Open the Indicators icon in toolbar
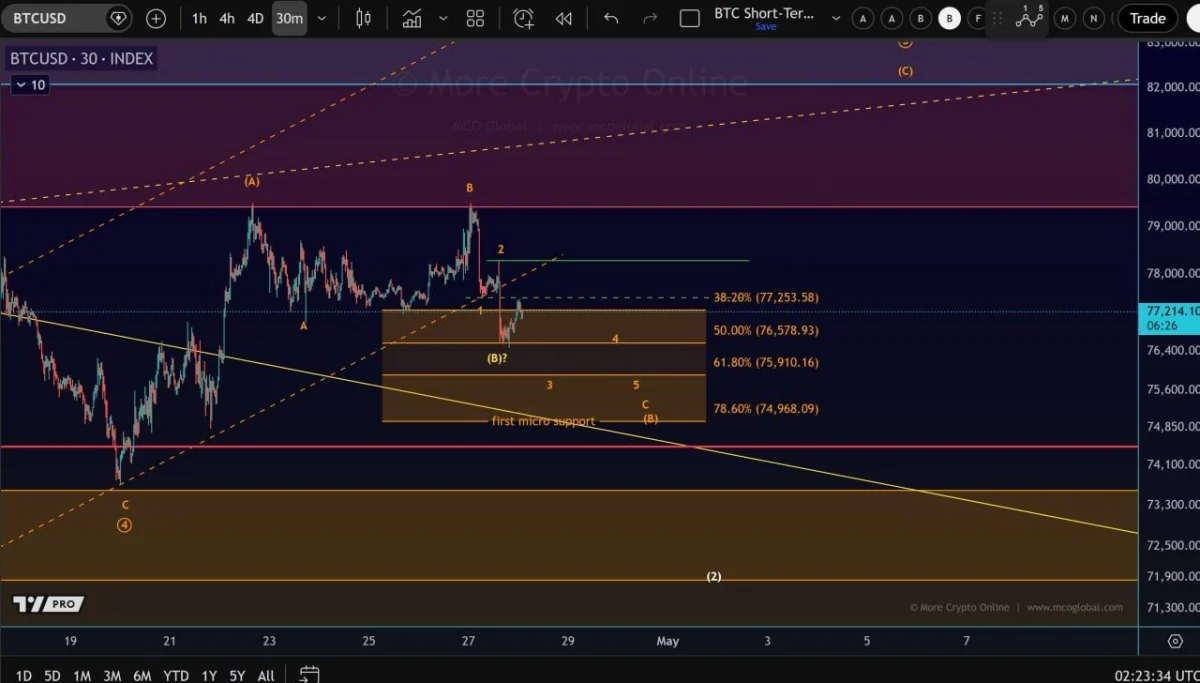The width and height of the screenshot is (1200, 683). (x=412, y=18)
